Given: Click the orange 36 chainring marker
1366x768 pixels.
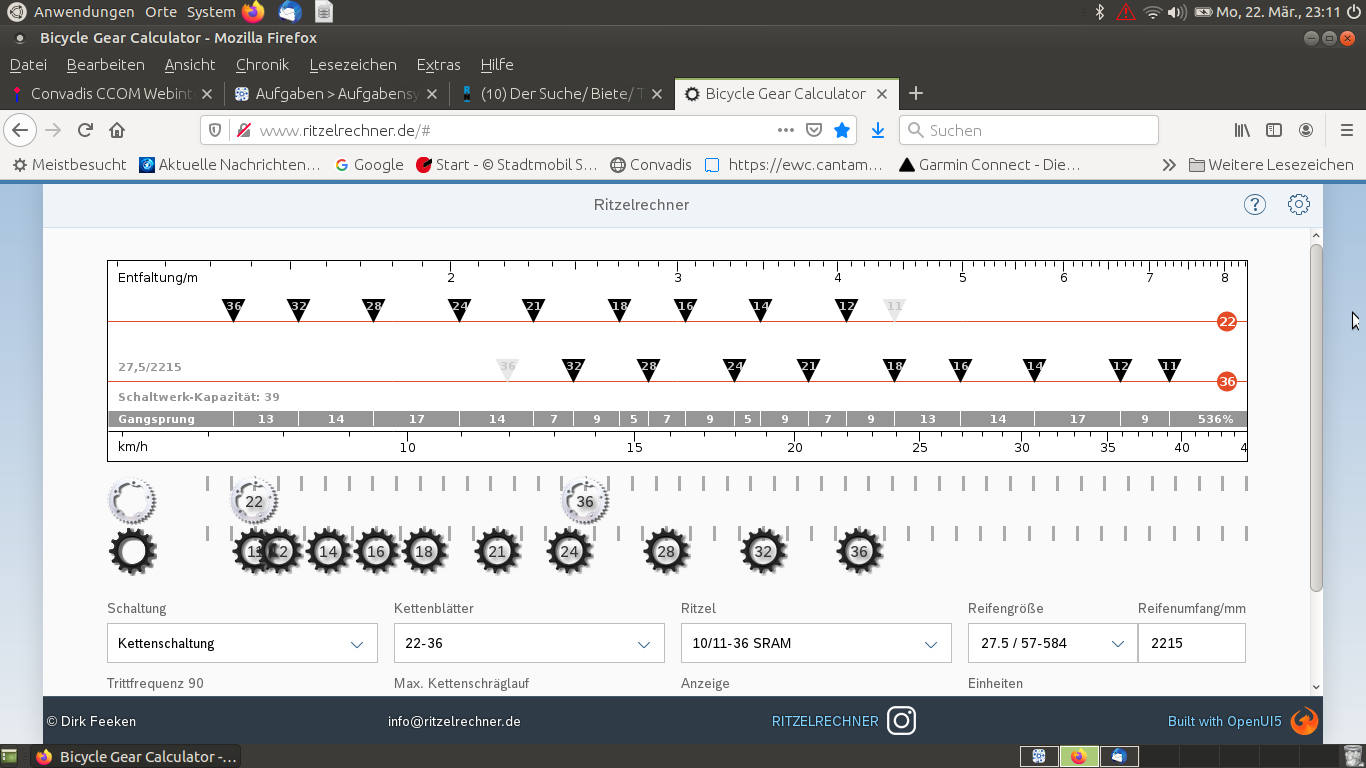Looking at the screenshot, I should point(1227,382).
